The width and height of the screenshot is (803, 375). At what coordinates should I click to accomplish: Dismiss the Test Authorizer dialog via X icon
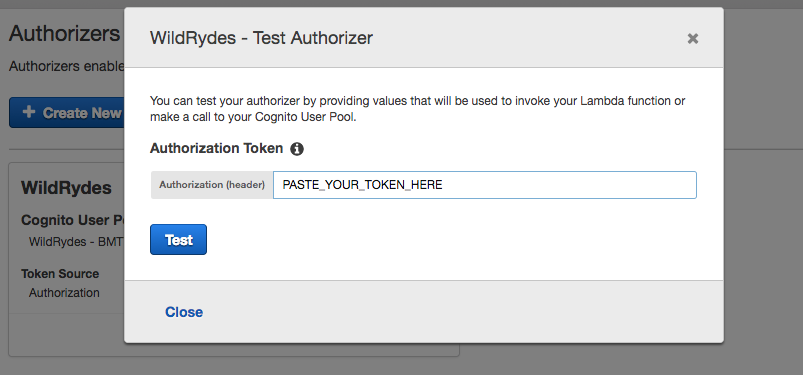pyautogui.click(x=692, y=38)
